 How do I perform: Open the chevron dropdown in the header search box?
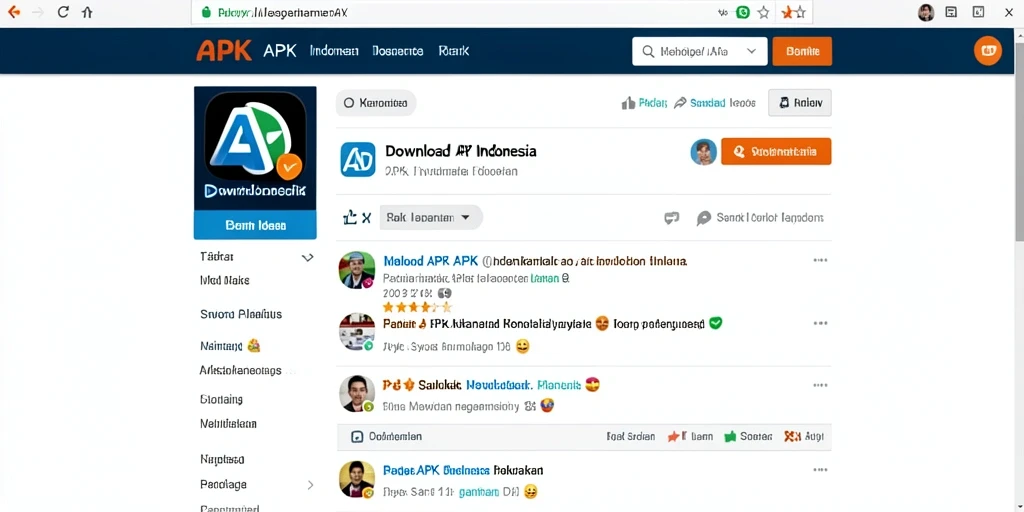pyautogui.click(x=751, y=51)
